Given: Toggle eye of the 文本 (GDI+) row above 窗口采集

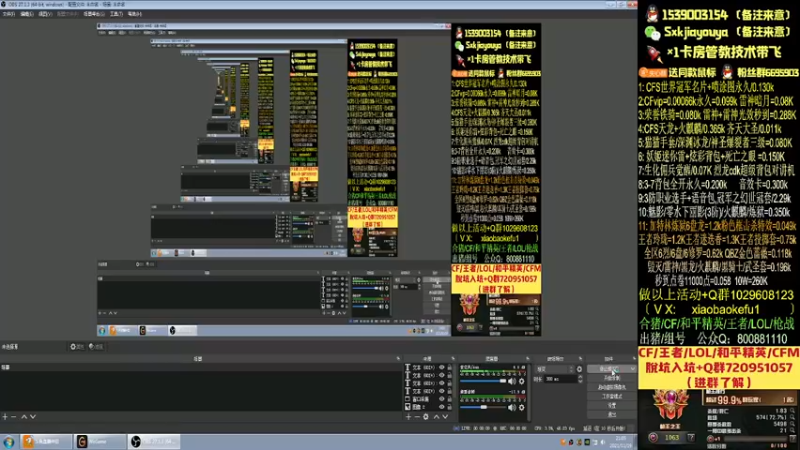Looking at the screenshot, I should [x=442, y=391].
